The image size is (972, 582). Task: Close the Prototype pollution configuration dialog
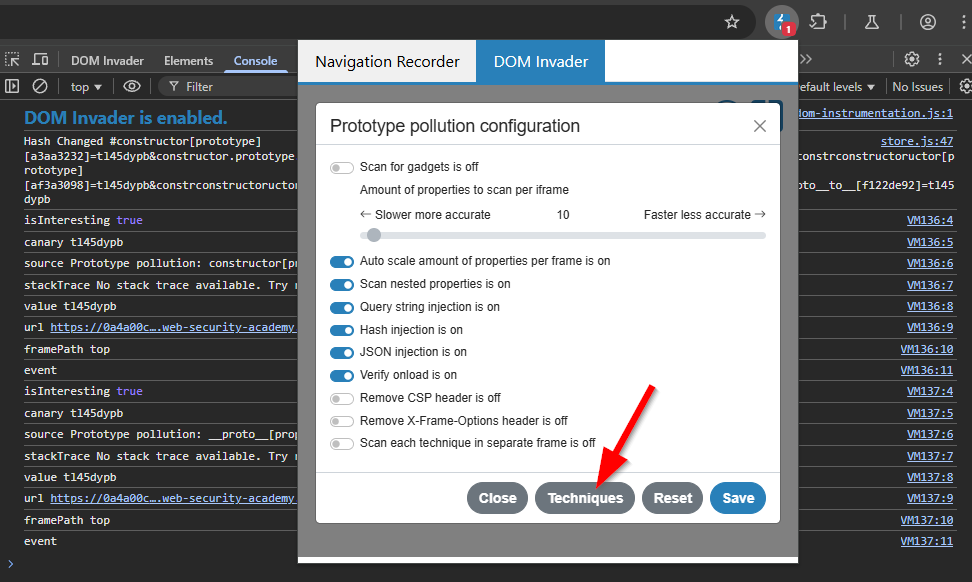[759, 126]
